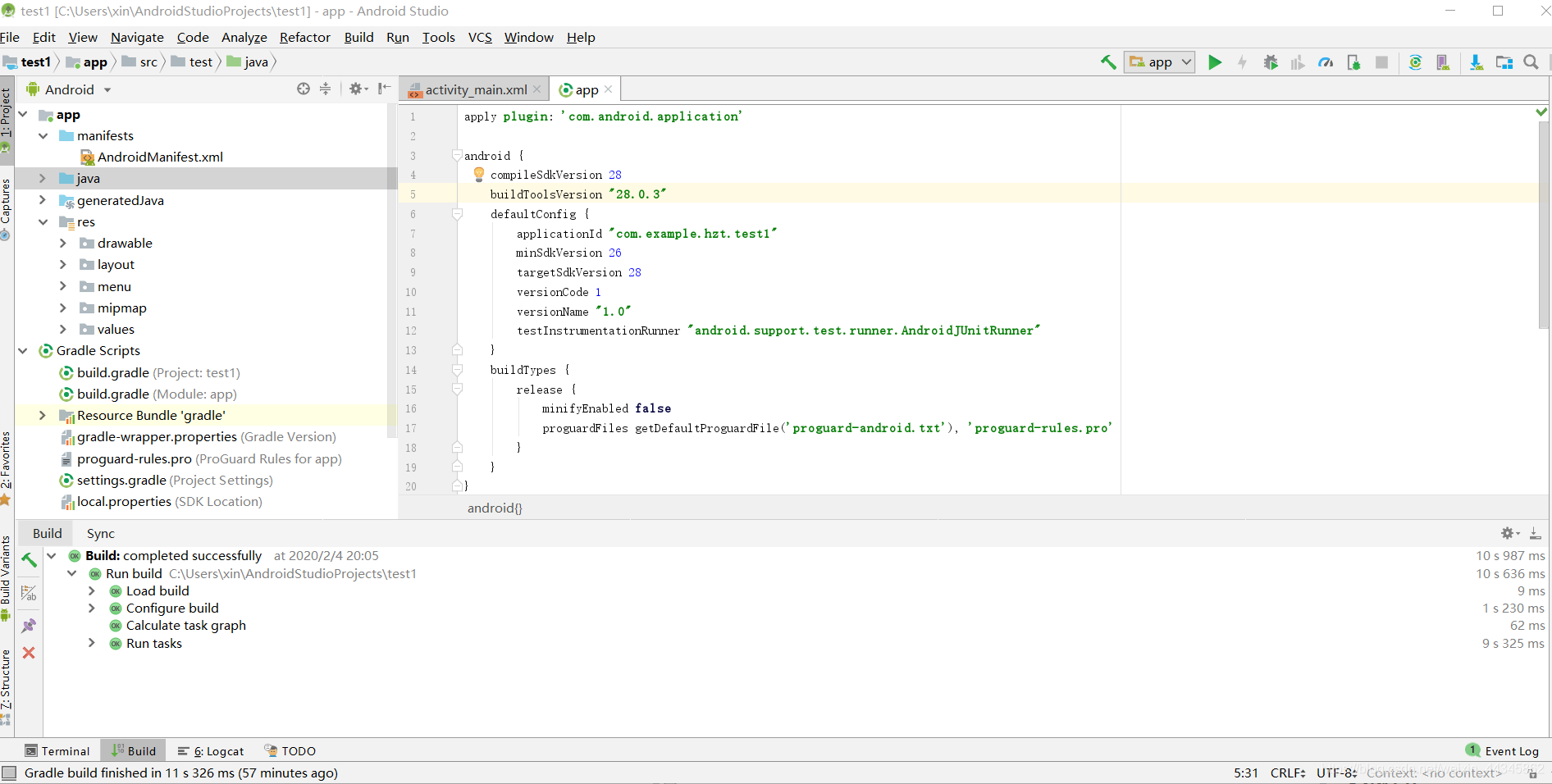
Task: Expand the java folder
Action: (43, 178)
